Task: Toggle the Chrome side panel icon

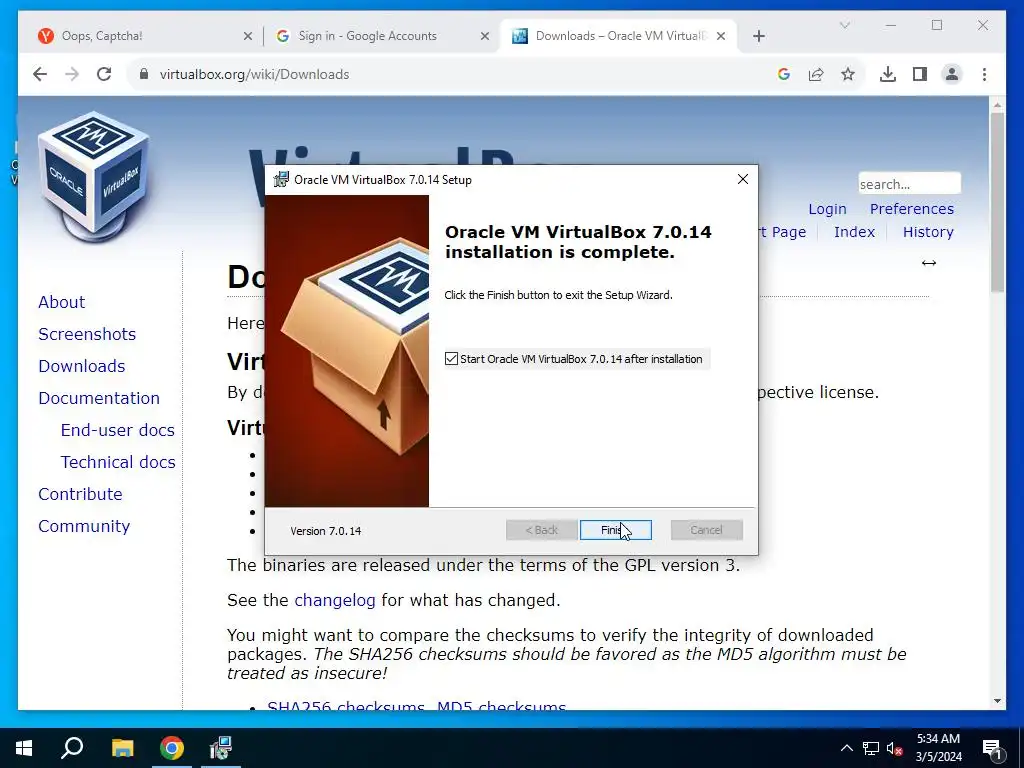Action: coord(920,74)
